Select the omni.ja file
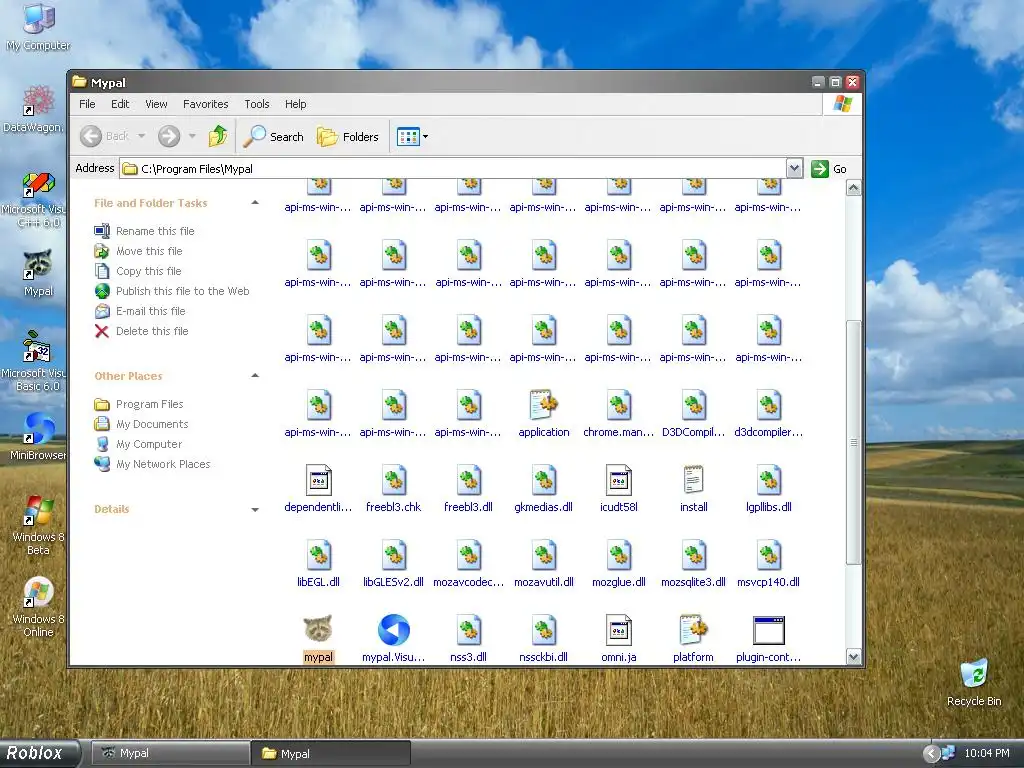1024x768 pixels. tap(618, 638)
